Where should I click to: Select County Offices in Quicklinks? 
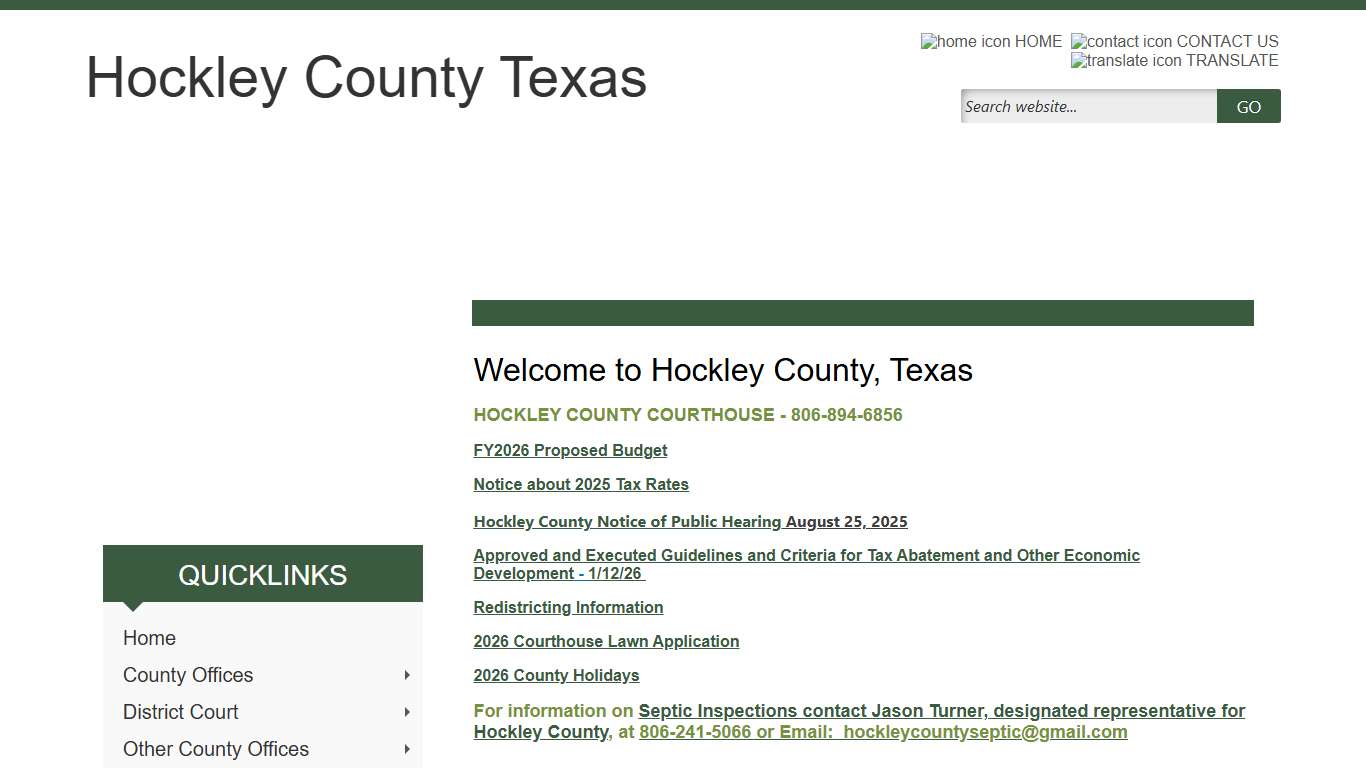click(x=187, y=675)
